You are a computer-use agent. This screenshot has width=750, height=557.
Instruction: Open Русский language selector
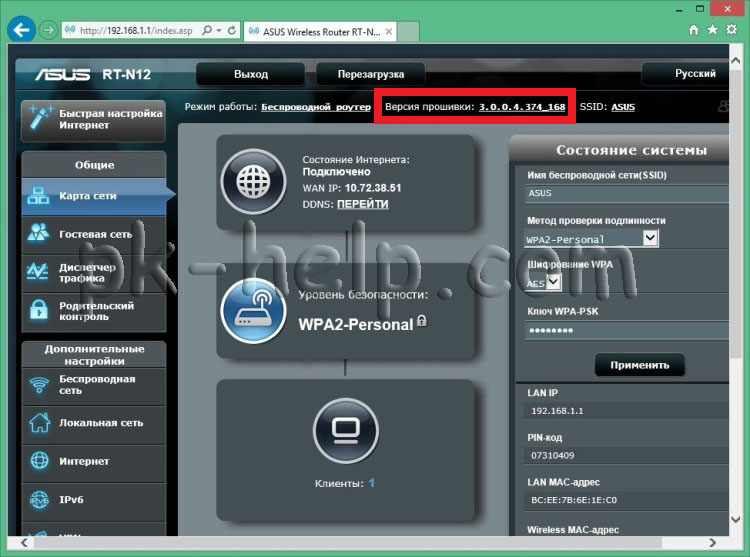click(685, 74)
